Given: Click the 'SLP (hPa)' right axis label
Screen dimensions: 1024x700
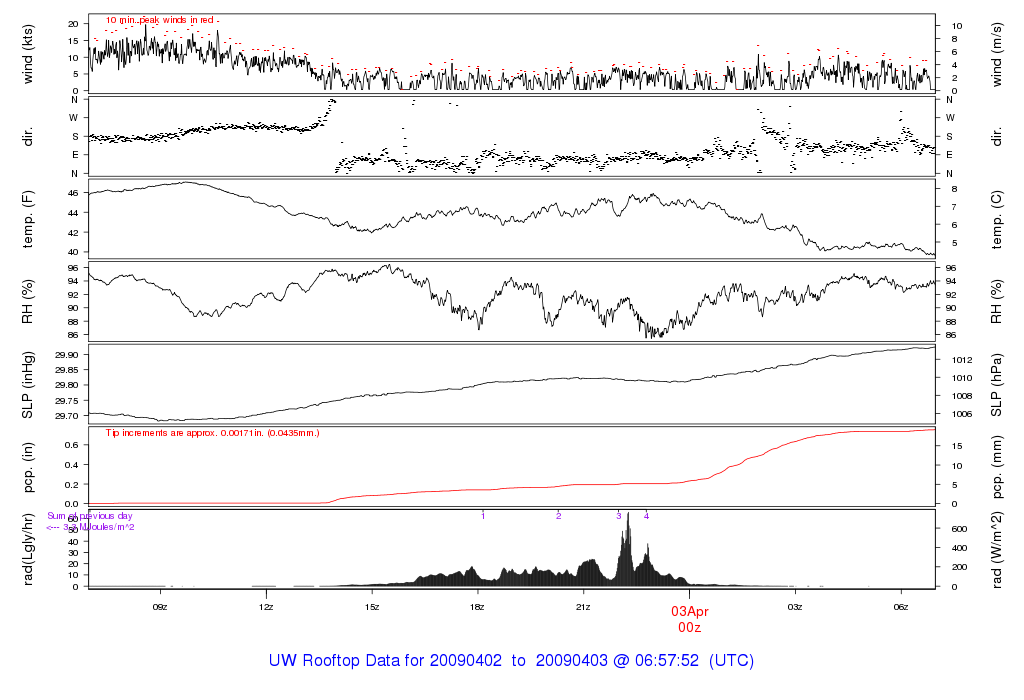Looking at the screenshot, I should (997, 385).
